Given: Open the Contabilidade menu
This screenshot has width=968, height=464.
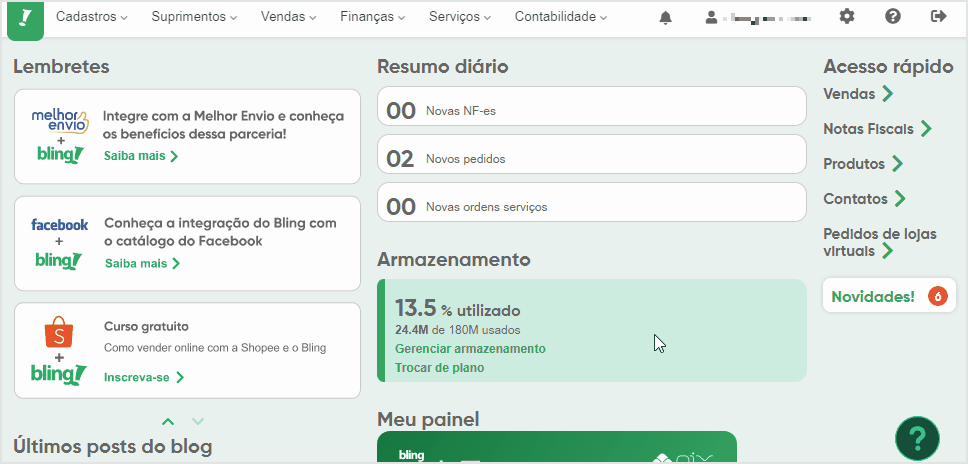Looking at the screenshot, I should [x=561, y=17].
